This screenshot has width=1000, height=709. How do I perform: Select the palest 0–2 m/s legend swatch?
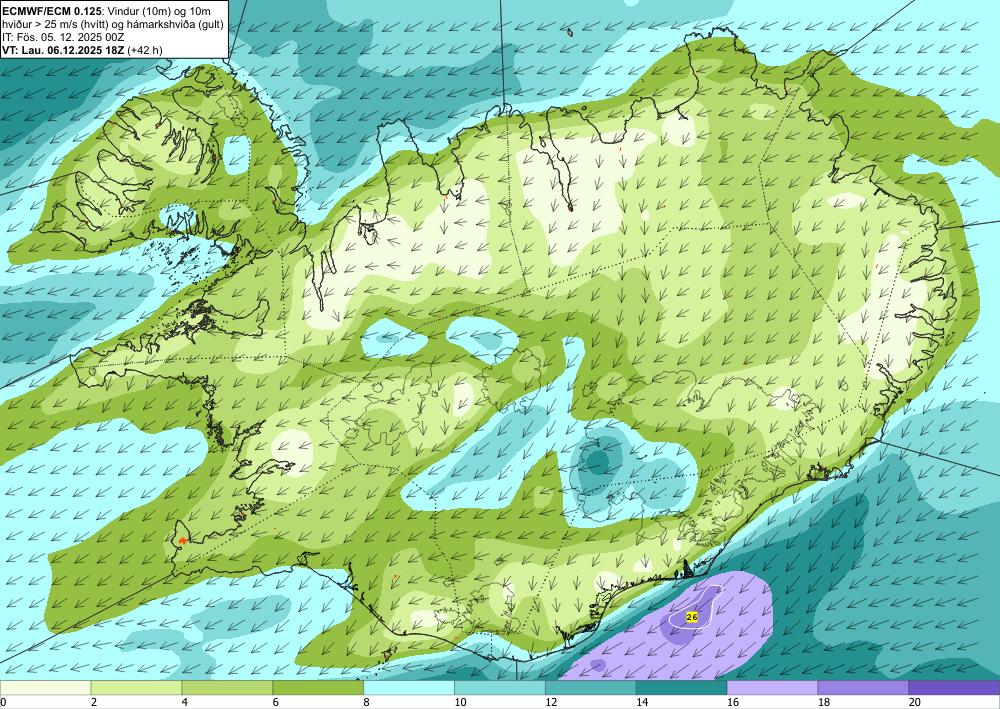click(45, 687)
